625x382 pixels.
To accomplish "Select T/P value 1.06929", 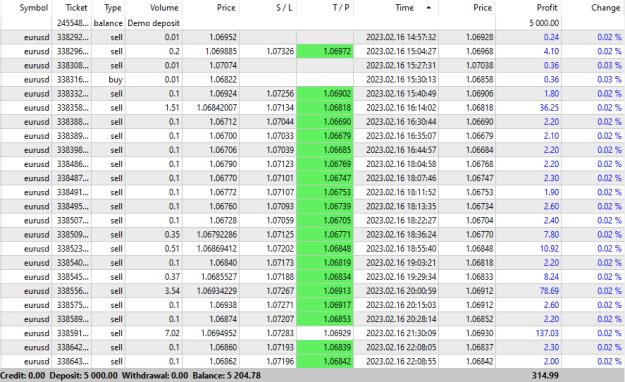I will click(337, 333).
